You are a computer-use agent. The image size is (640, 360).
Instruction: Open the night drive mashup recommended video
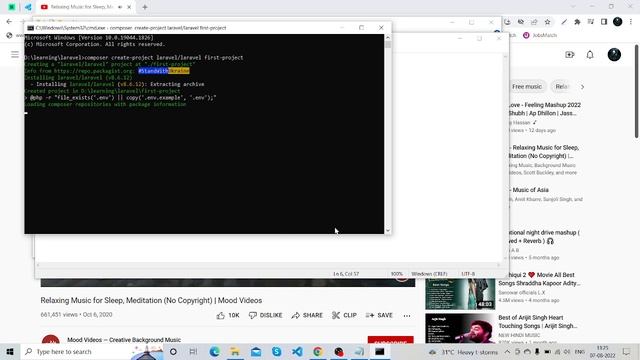544,237
